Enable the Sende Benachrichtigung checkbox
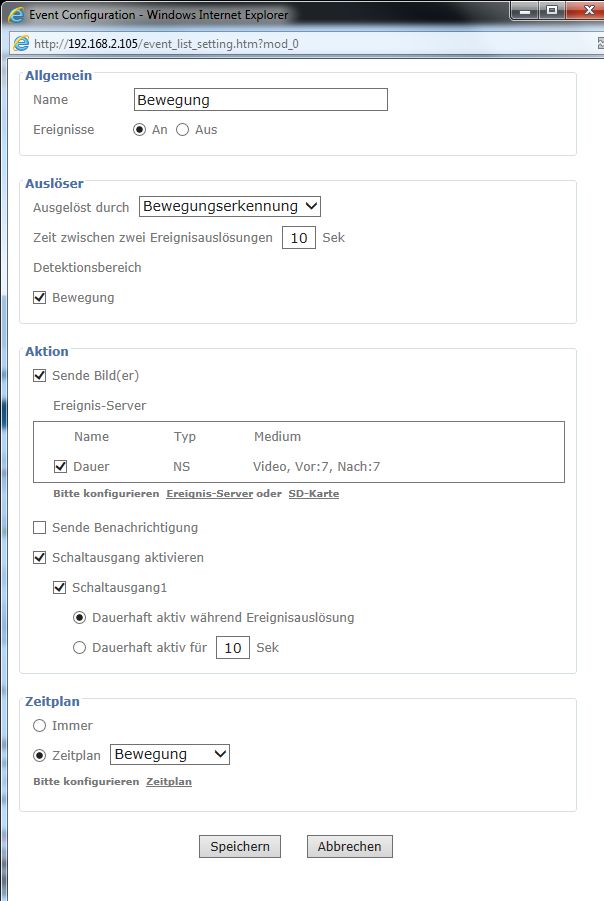604x901 pixels. 40,527
